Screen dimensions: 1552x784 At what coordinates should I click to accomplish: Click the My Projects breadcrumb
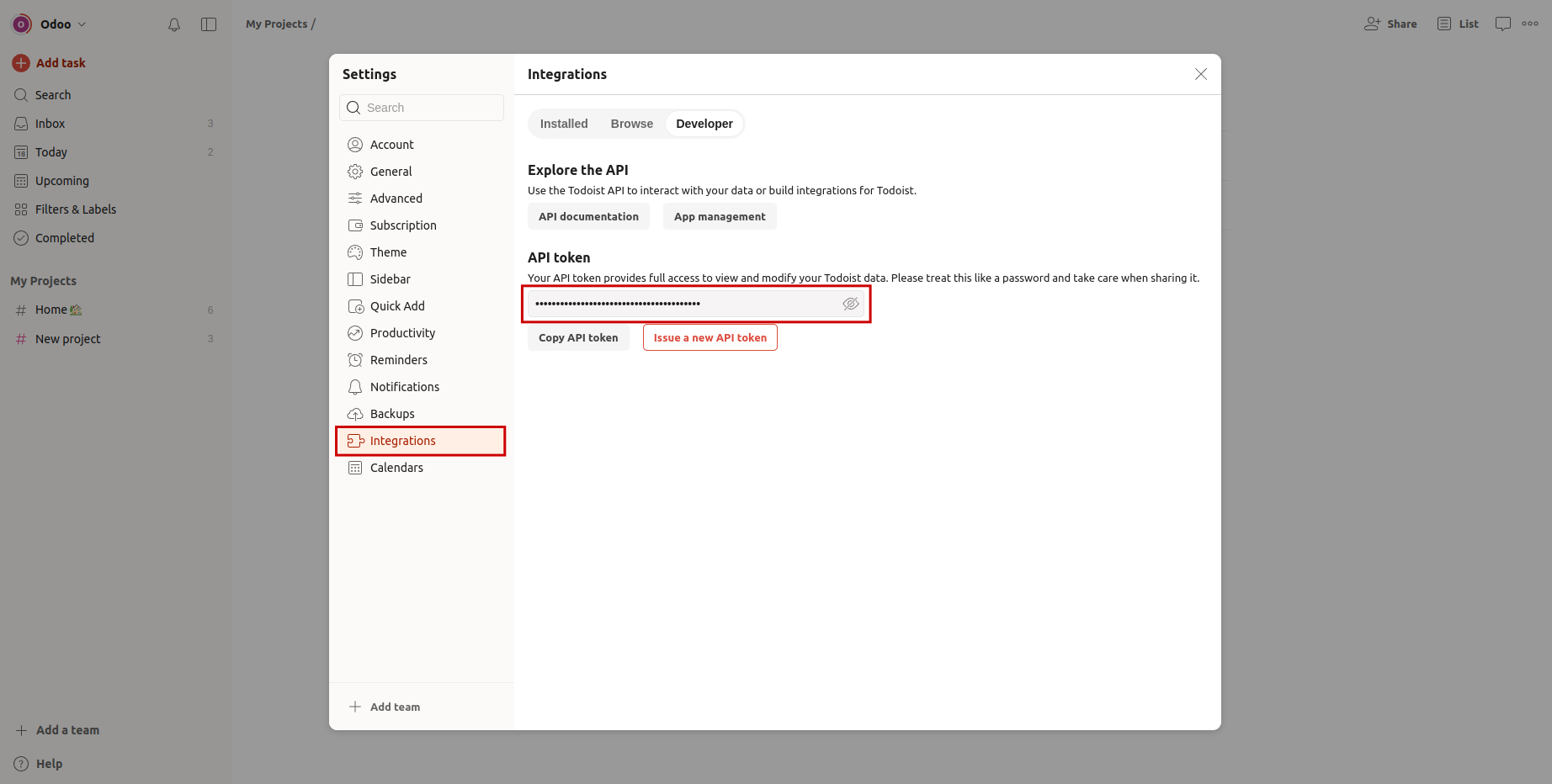tap(277, 24)
